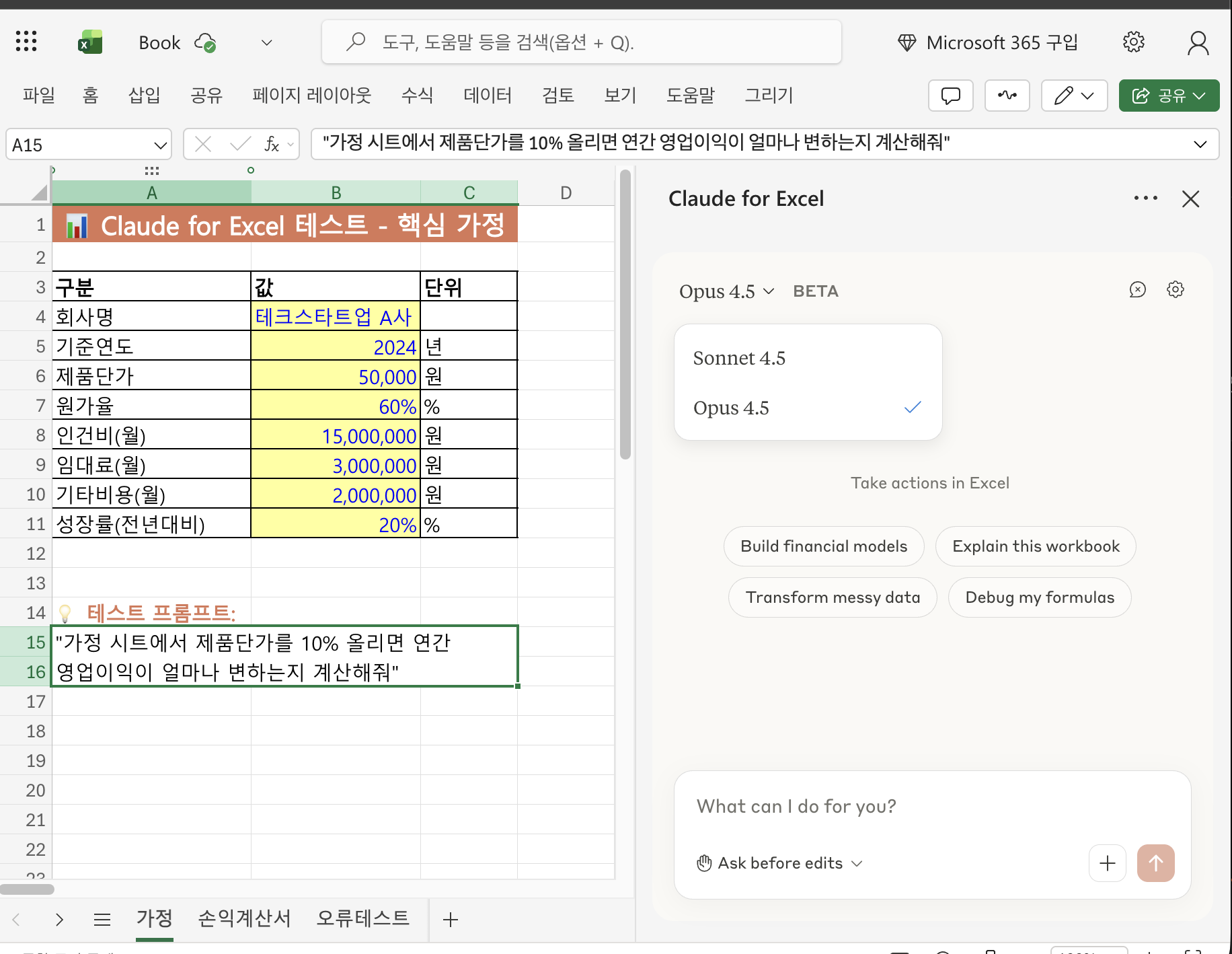1232x954 pixels.
Task: Go to next sheet with right arrow
Action: pos(60,919)
